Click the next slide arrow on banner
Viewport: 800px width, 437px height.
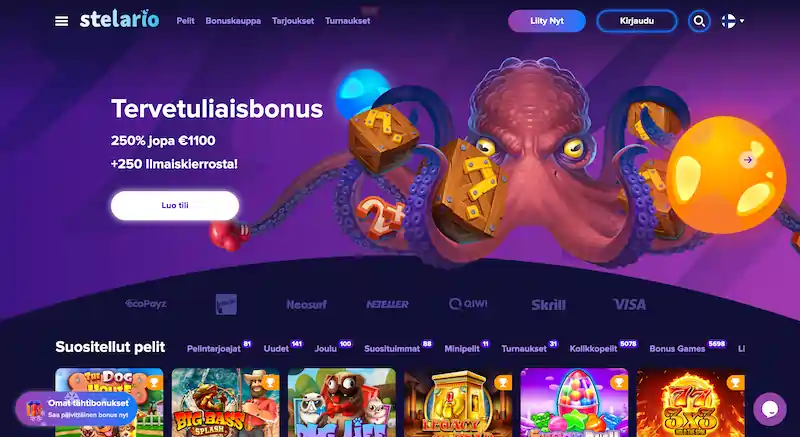tap(748, 160)
